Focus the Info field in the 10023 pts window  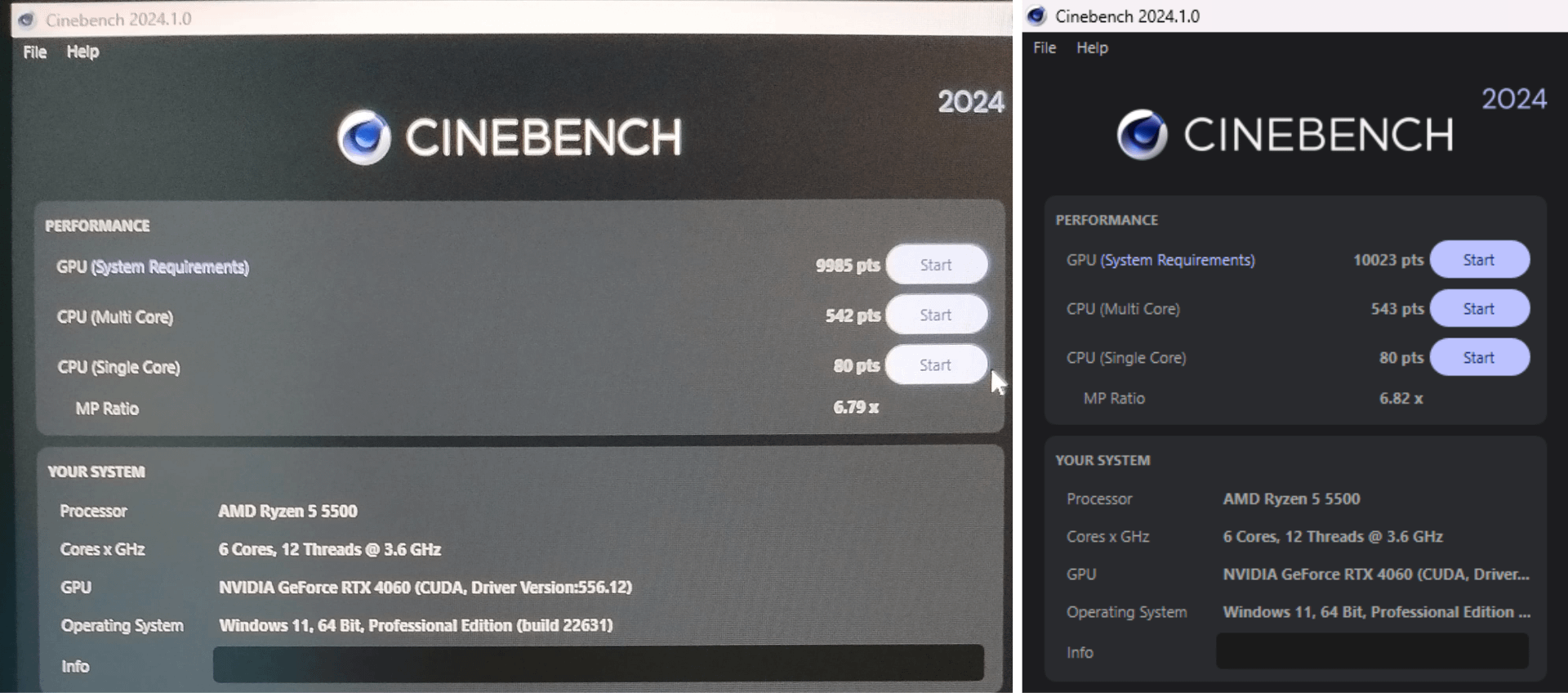(1372, 651)
